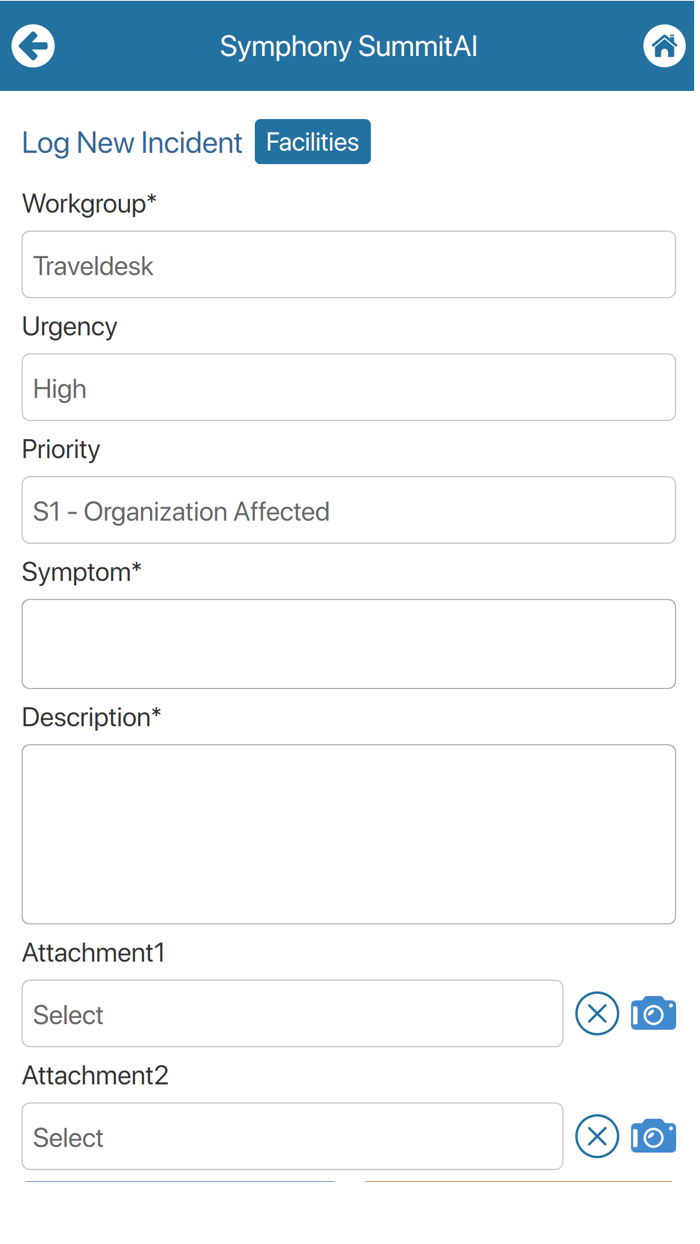The image size is (700, 1244).
Task: Open the Urgency selector showing High
Action: click(x=348, y=387)
